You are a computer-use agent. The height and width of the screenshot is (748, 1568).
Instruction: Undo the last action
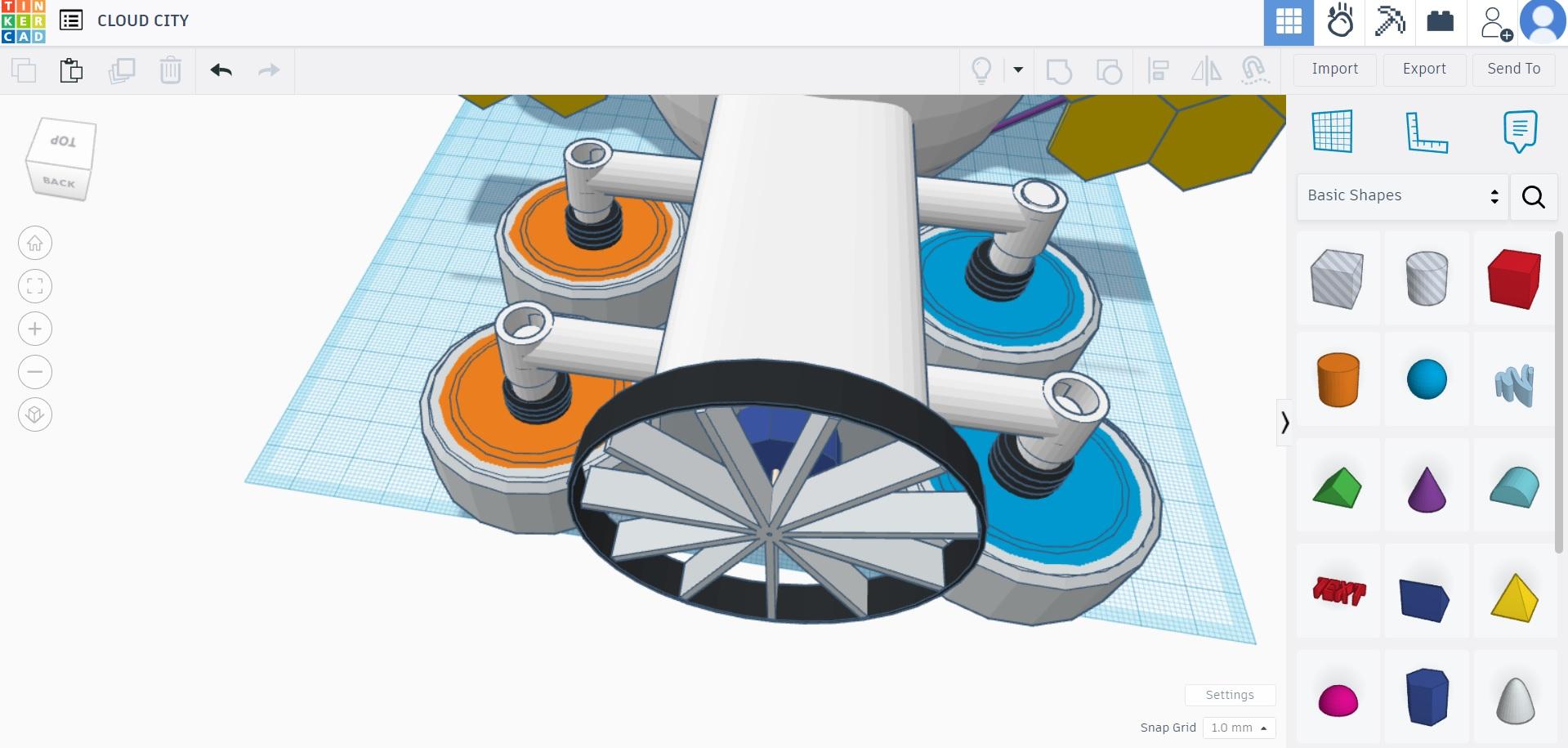221,70
